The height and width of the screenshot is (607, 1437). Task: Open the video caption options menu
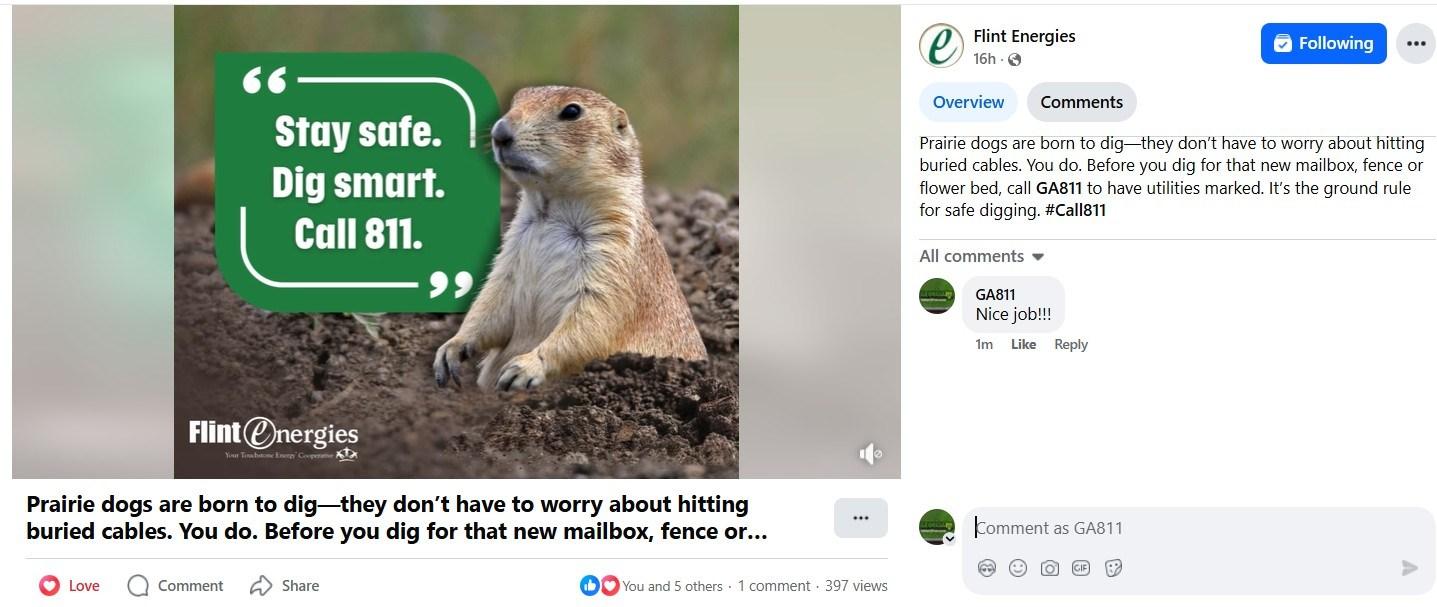[x=860, y=518]
